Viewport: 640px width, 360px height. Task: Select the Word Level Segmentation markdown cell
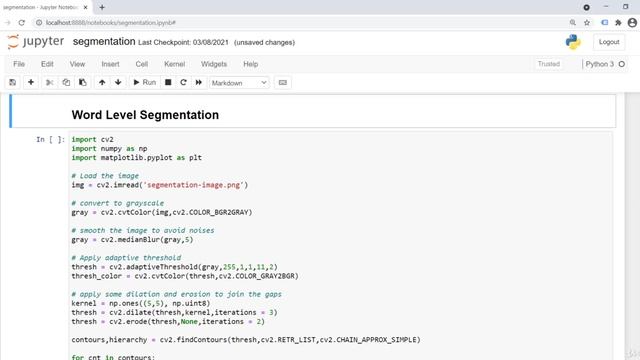(x=312, y=111)
